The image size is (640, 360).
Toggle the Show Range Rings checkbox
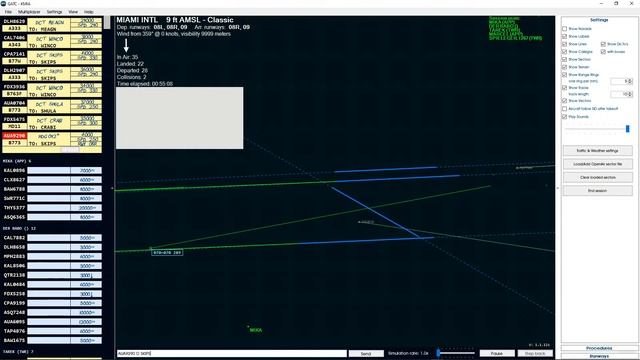click(x=564, y=75)
